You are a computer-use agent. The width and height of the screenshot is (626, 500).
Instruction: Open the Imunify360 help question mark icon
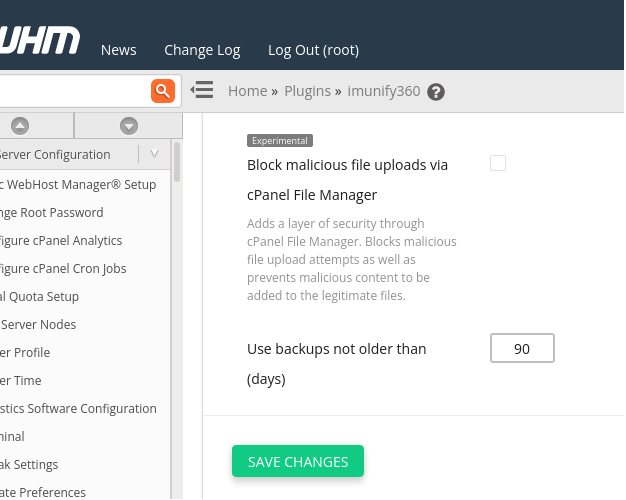(x=436, y=92)
